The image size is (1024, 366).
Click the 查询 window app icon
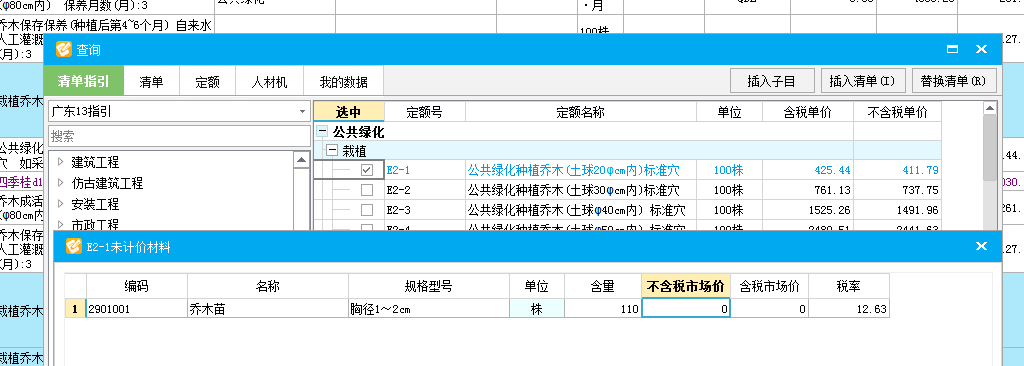coord(63,49)
